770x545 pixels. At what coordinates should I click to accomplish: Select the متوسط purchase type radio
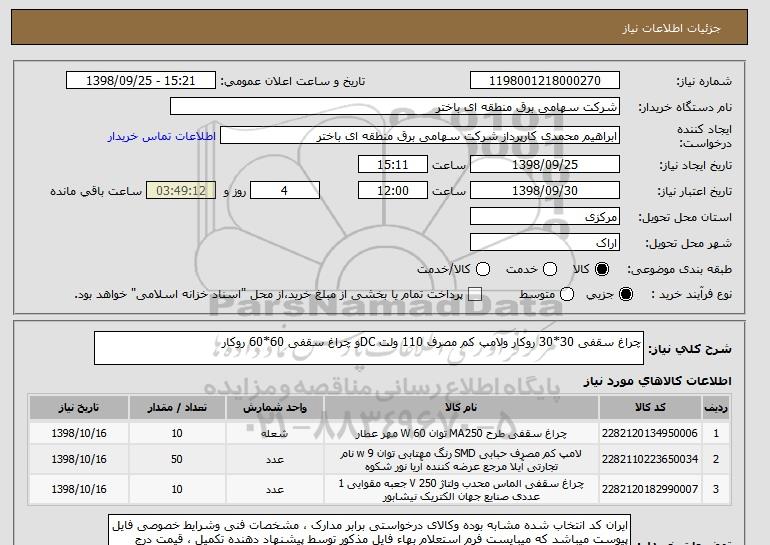tap(567, 295)
